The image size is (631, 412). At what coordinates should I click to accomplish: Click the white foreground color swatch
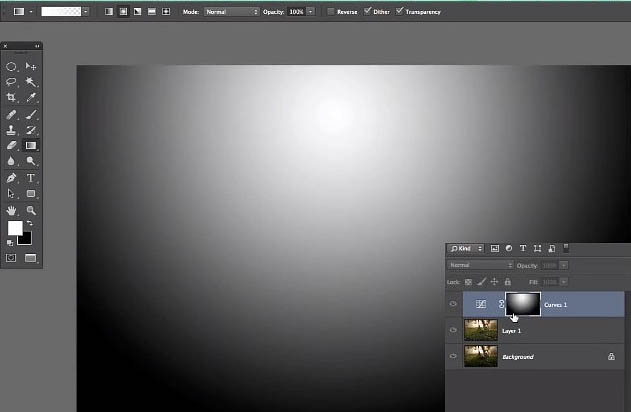[x=15, y=228]
